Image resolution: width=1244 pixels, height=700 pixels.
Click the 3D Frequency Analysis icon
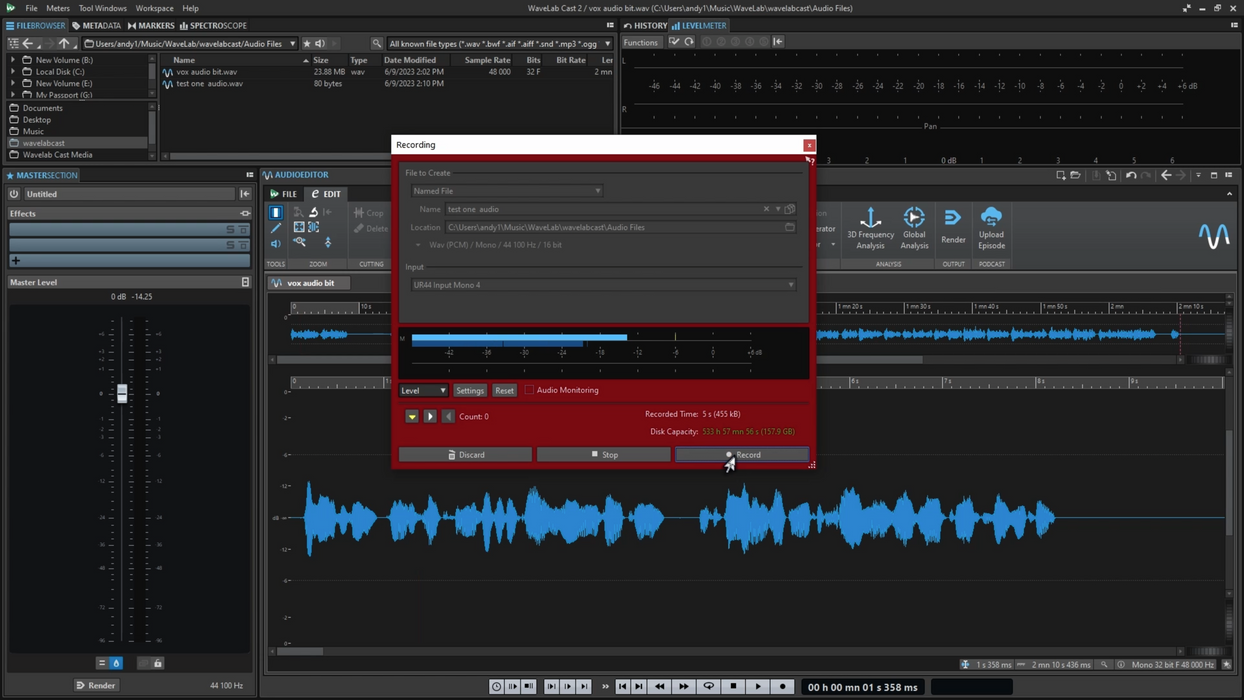[870, 218]
